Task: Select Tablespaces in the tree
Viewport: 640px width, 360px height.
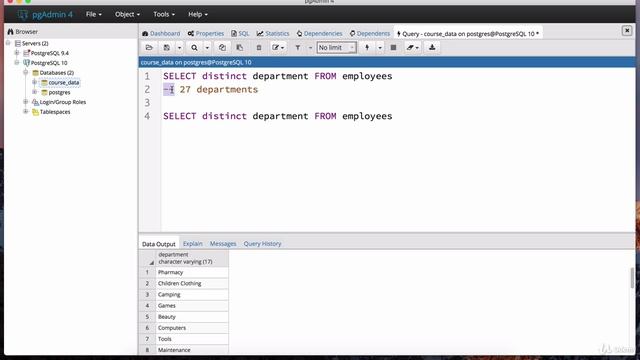Action: point(55,112)
